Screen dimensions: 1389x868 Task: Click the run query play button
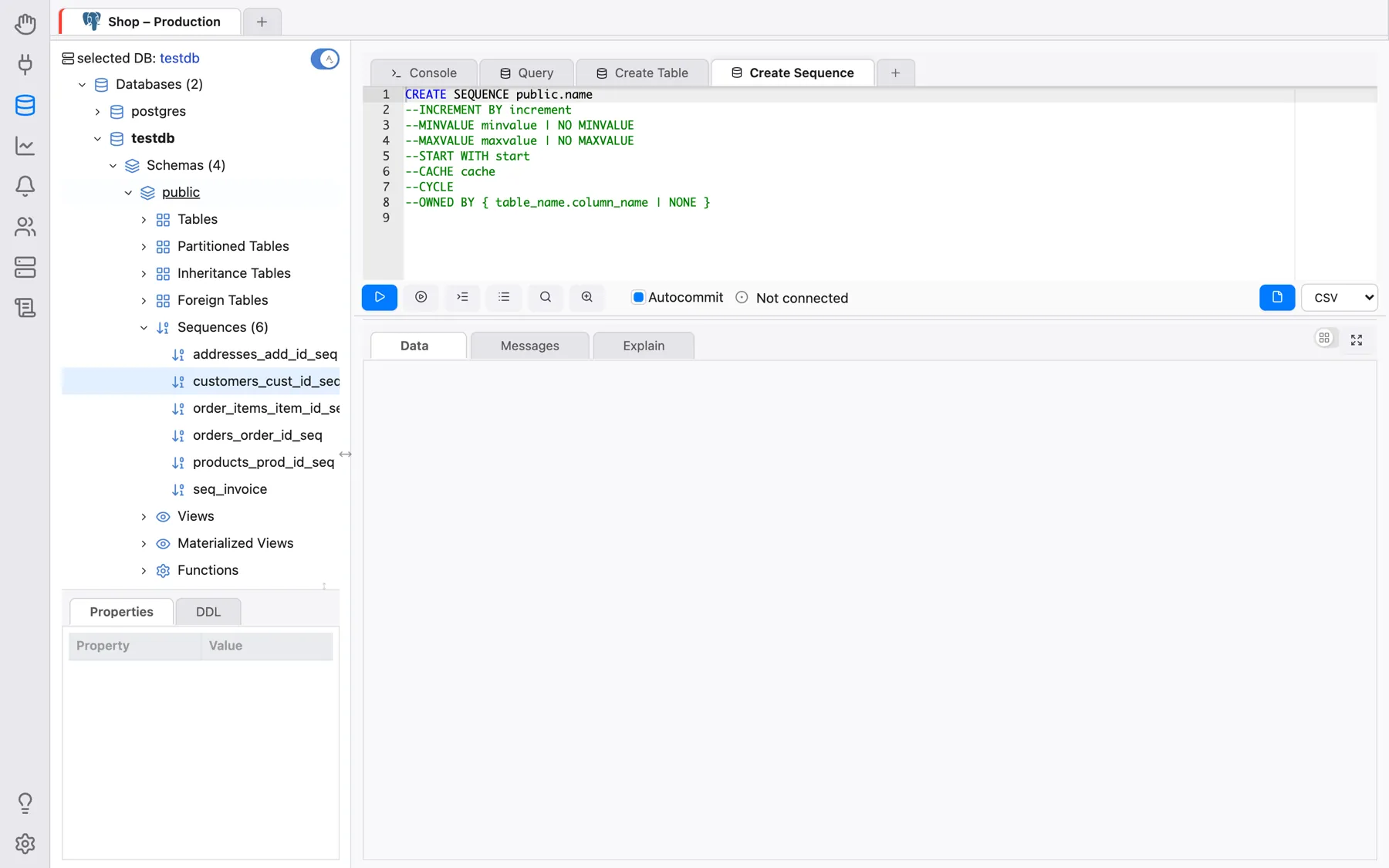coord(380,297)
